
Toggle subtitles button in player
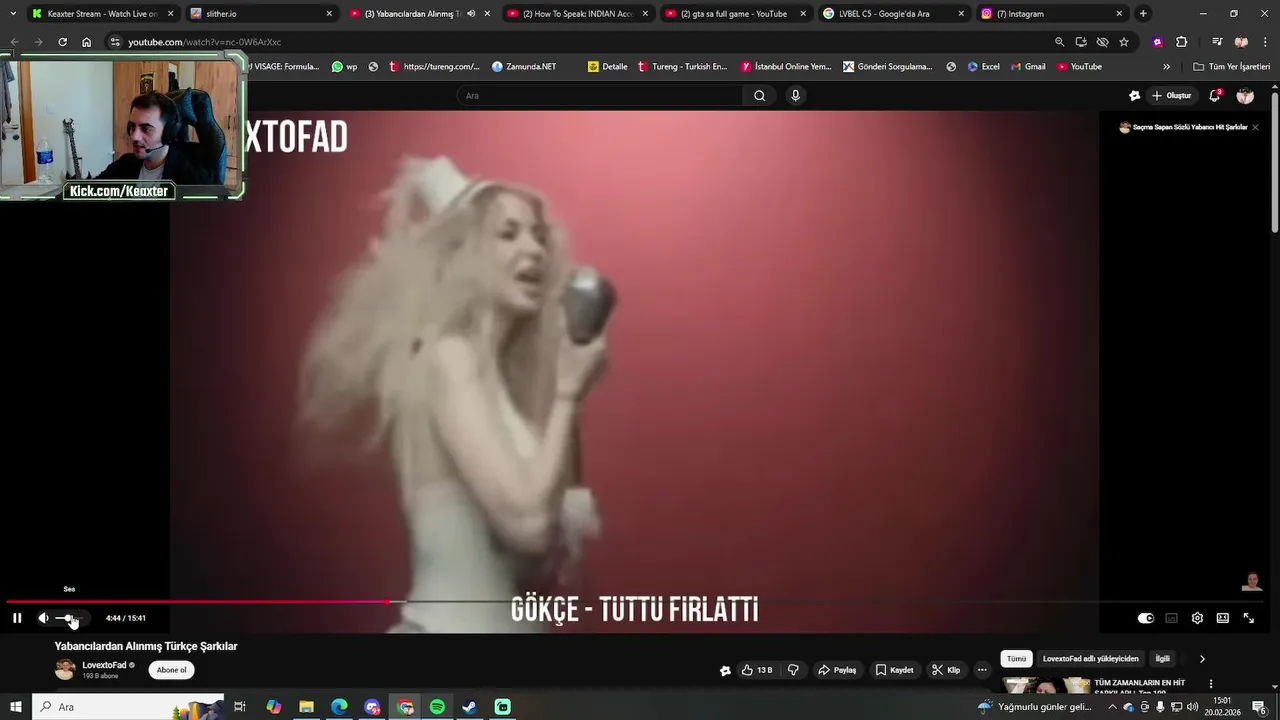coord(1171,618)
